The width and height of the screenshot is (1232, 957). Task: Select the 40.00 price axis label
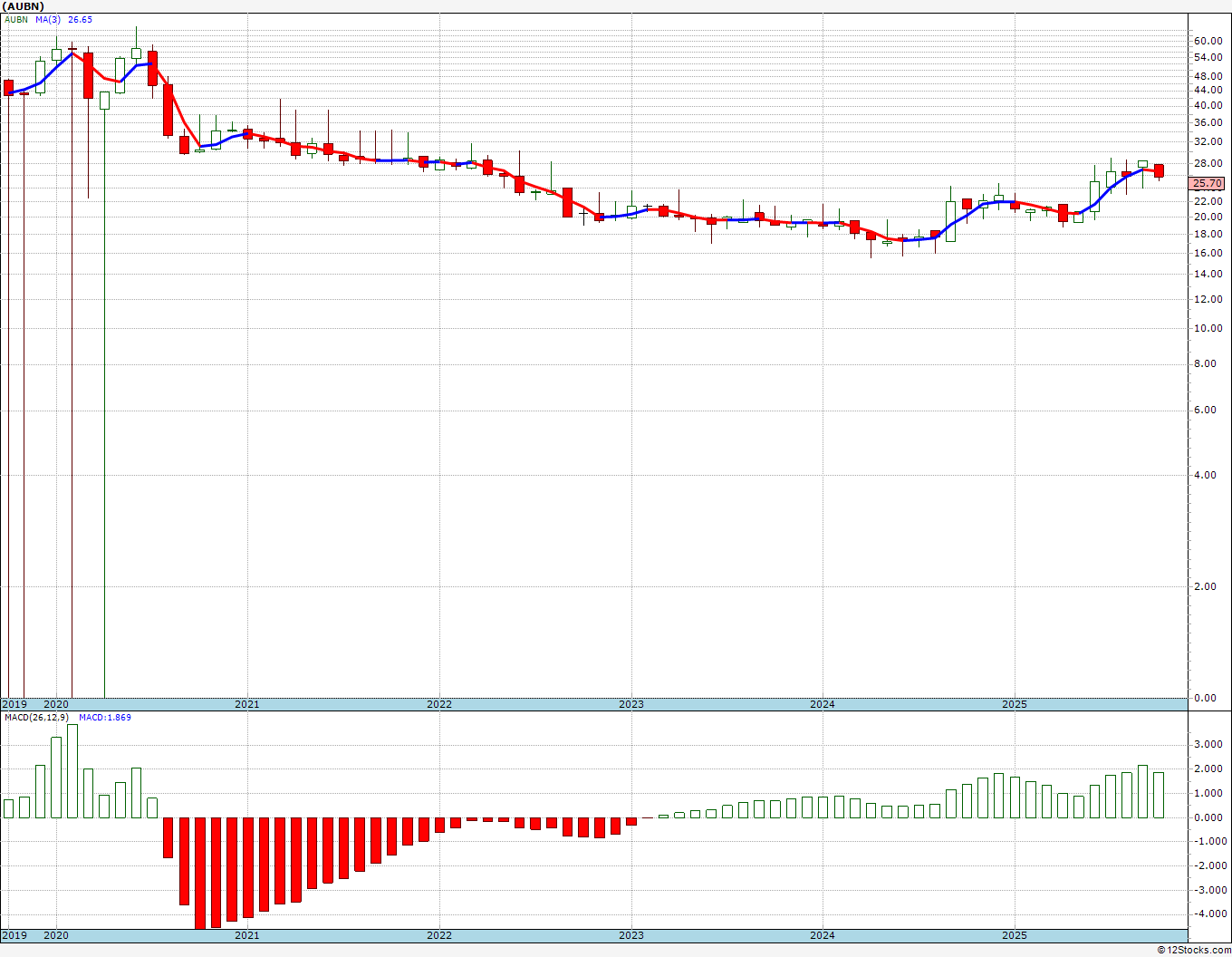[x=1208, y=105]
